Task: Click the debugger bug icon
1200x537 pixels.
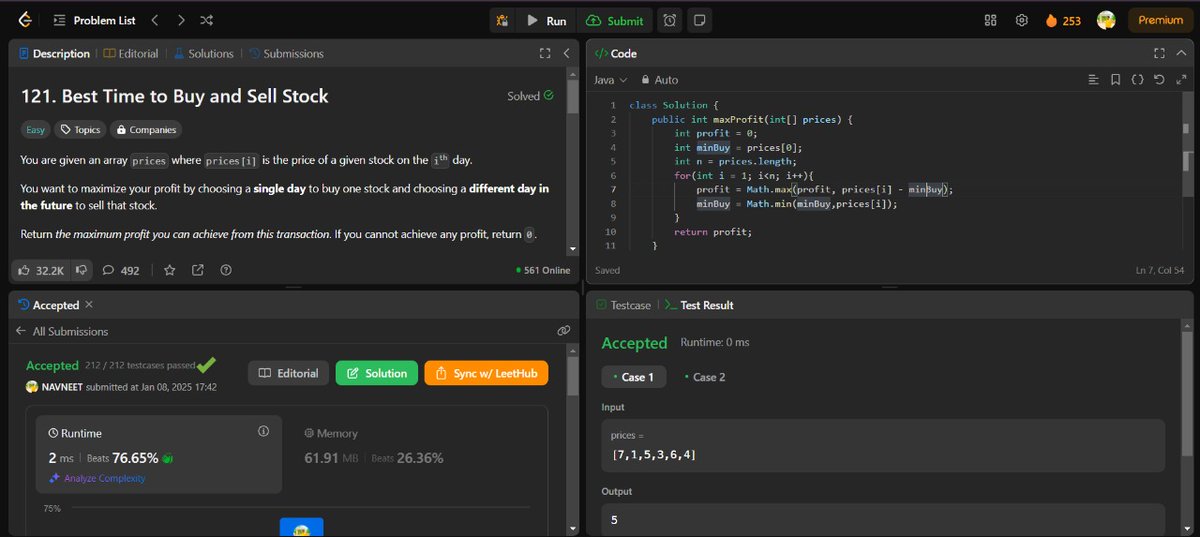Action: 501,20
